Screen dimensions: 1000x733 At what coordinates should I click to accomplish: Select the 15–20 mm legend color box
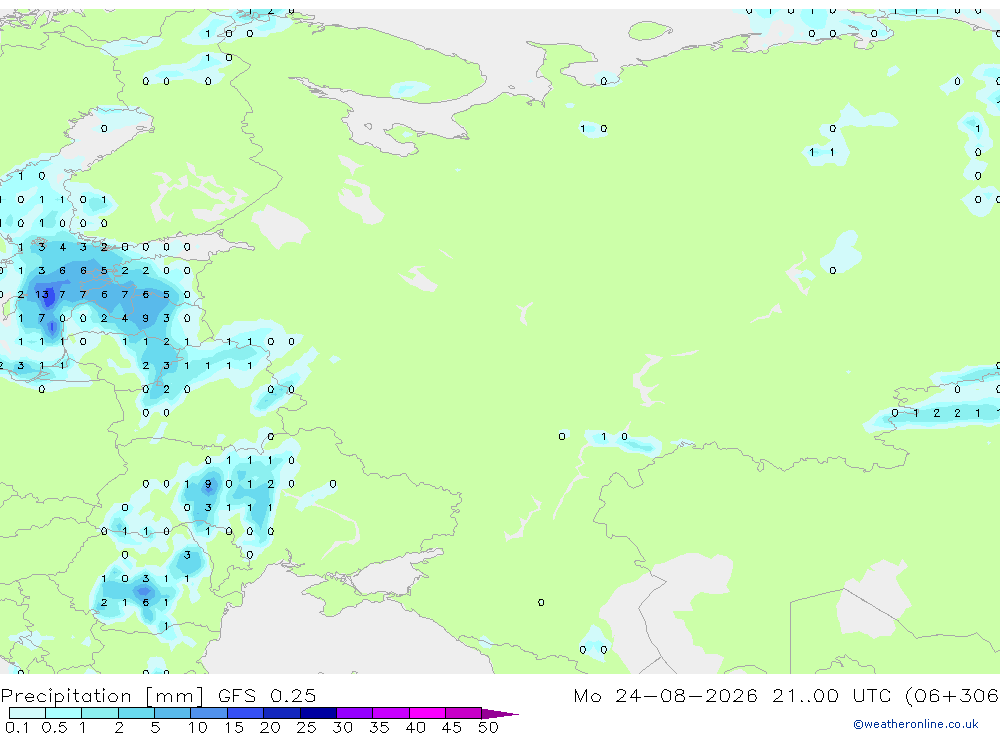tap(246, 713)
